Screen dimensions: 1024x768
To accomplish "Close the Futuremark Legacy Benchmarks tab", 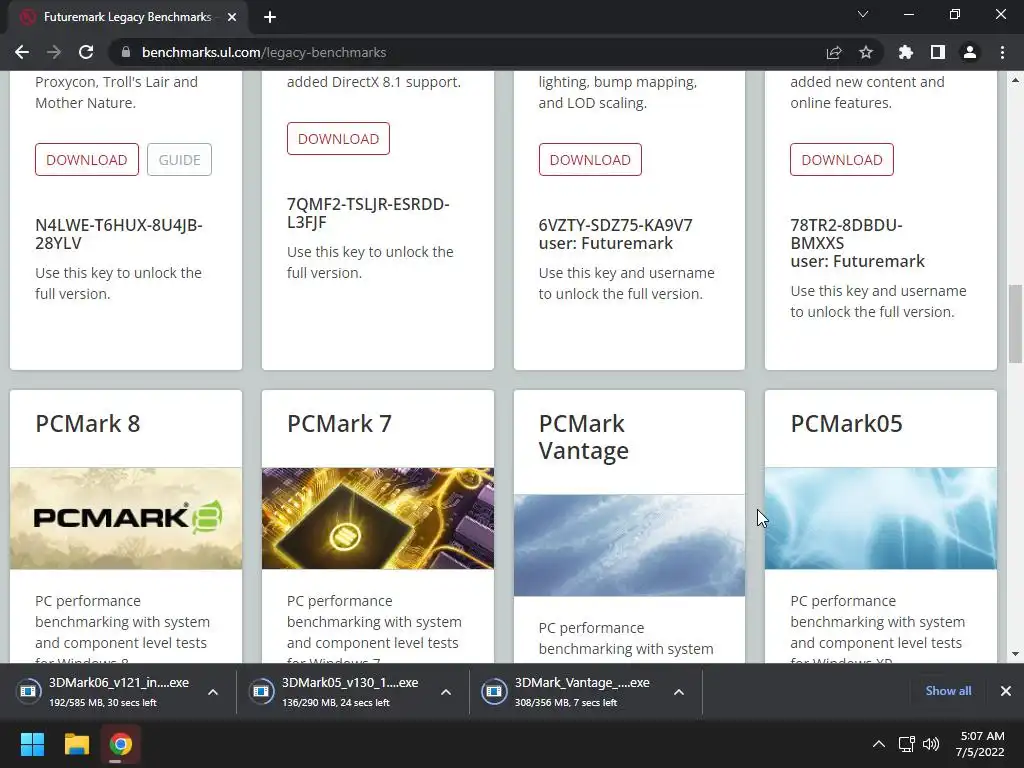I will click(232, 17).
